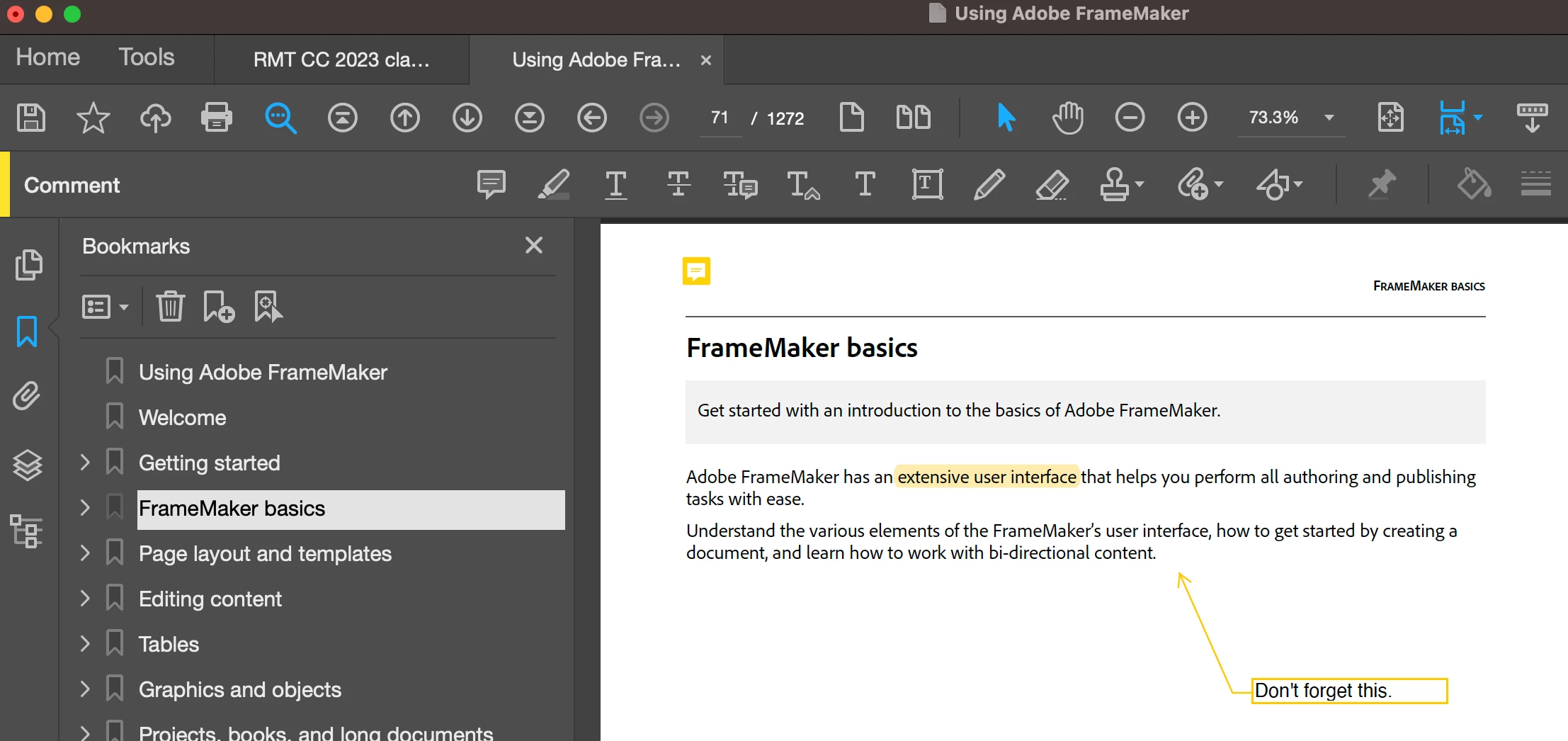Switch to the Tools tab
1568x741 pixels.
[x=147, y=57]
